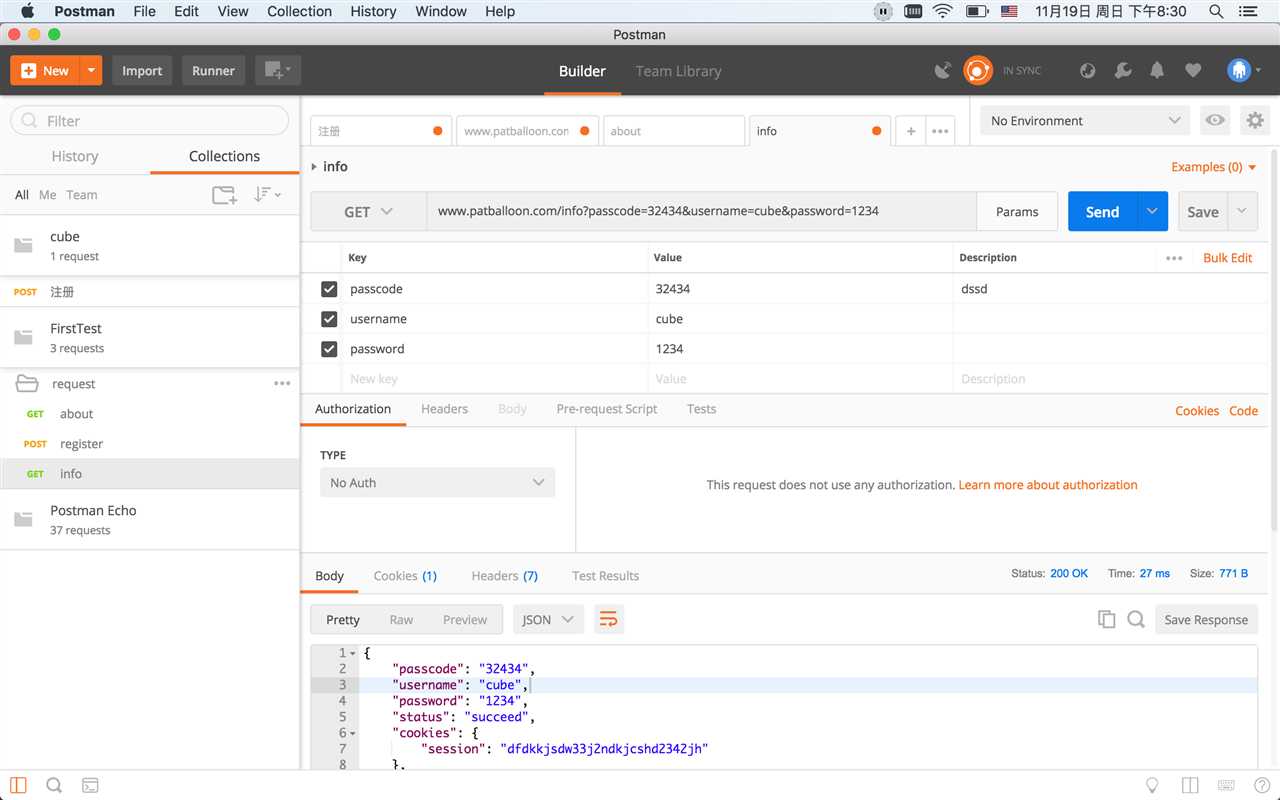Search the response with magnifier icon
The image size is (1280, 800).
(1136, 619)
